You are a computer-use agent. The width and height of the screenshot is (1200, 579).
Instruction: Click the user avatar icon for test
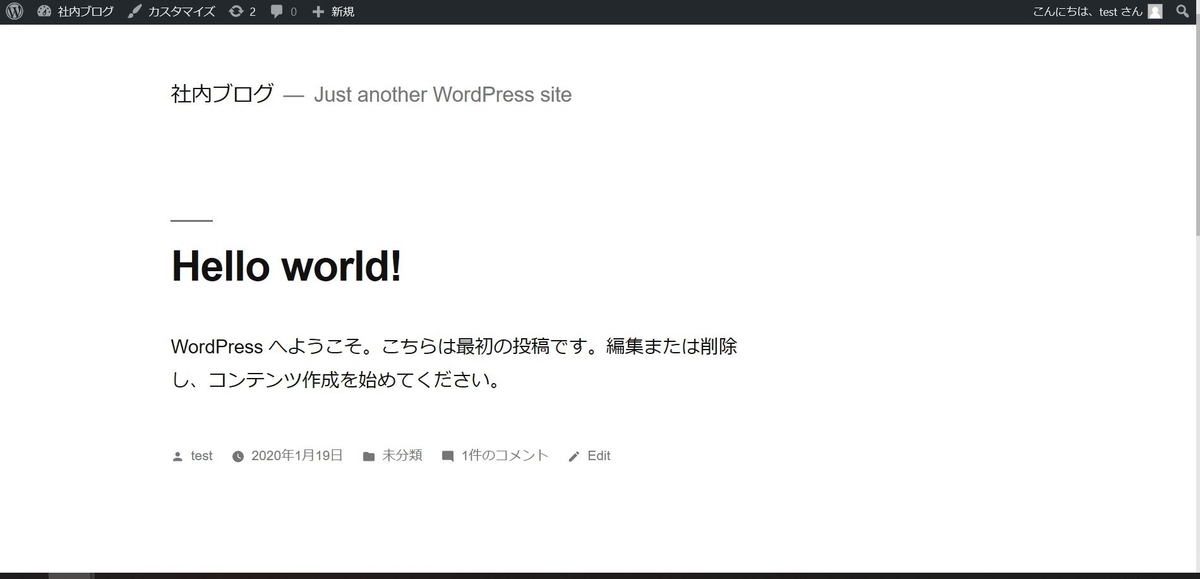[1155, 11]
